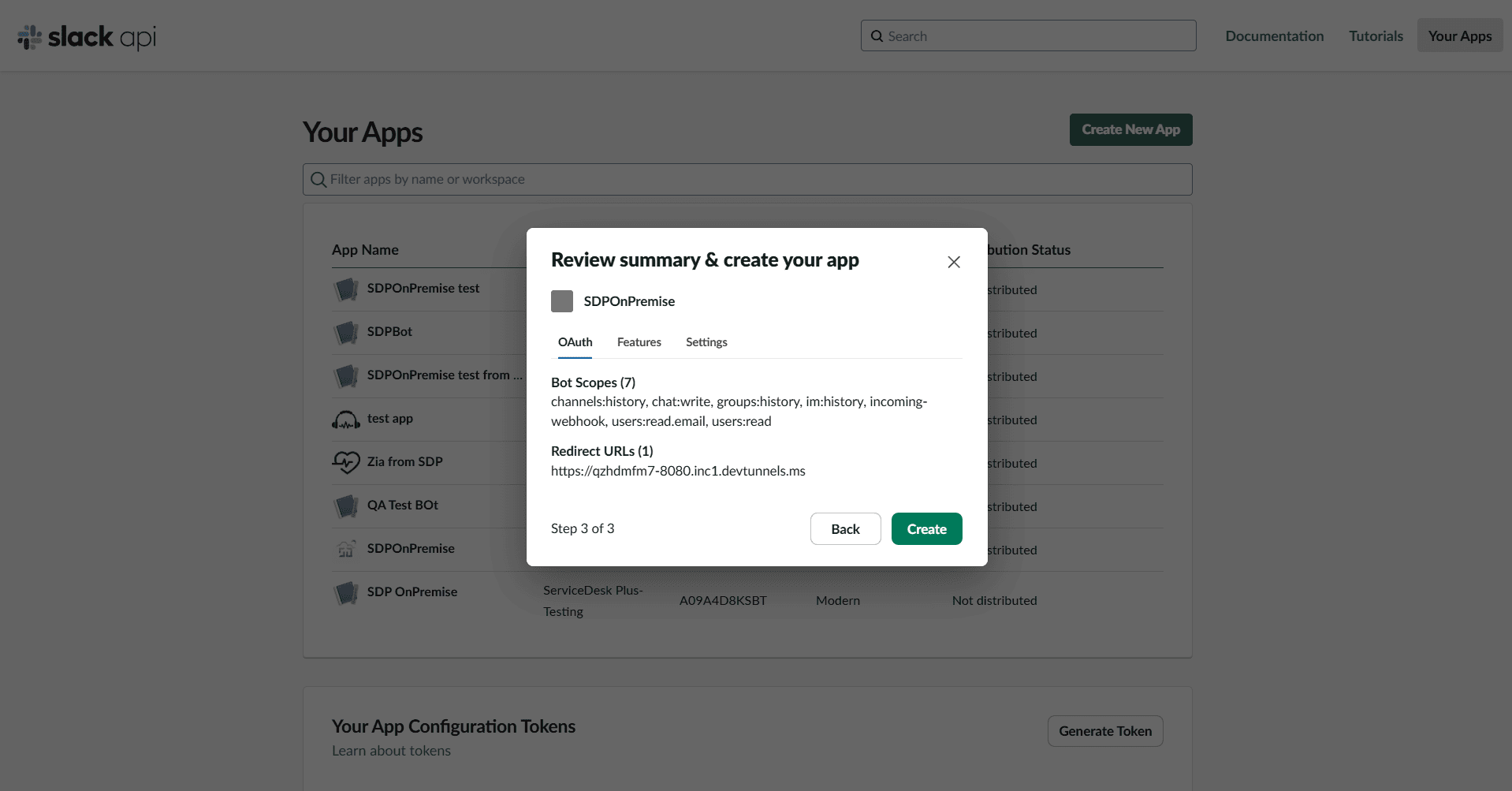Click the SDP OnPremise app icon
Image resolution: width=1512 pixels, height=791 pixels.
coord(345,592)
